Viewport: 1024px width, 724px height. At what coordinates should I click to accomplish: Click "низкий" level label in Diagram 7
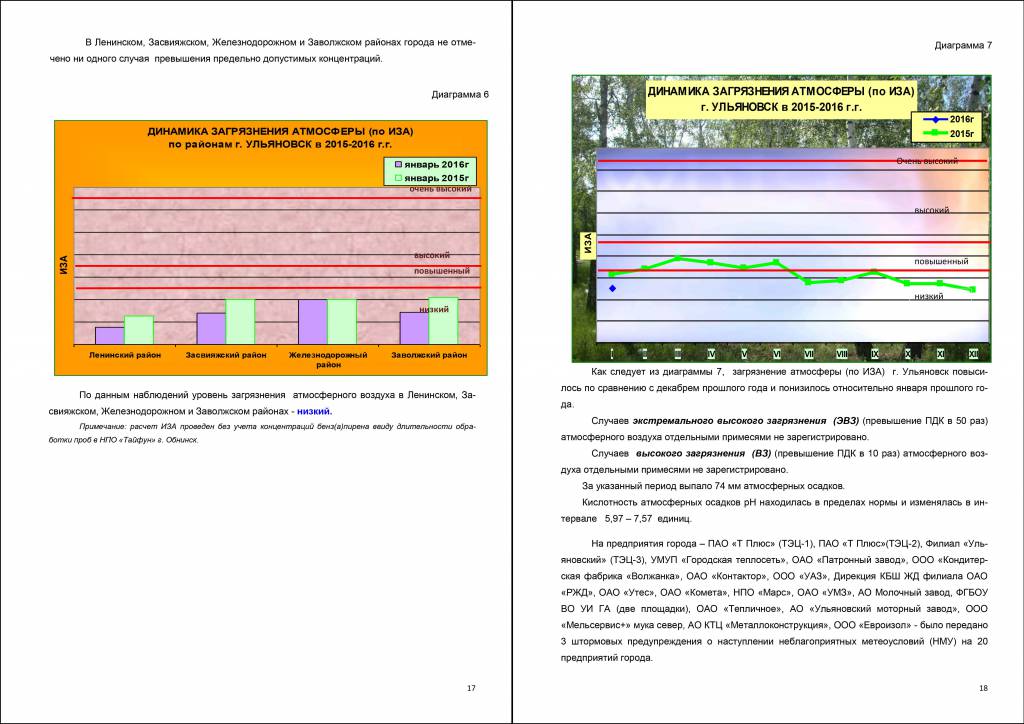[x=929, y=296]
